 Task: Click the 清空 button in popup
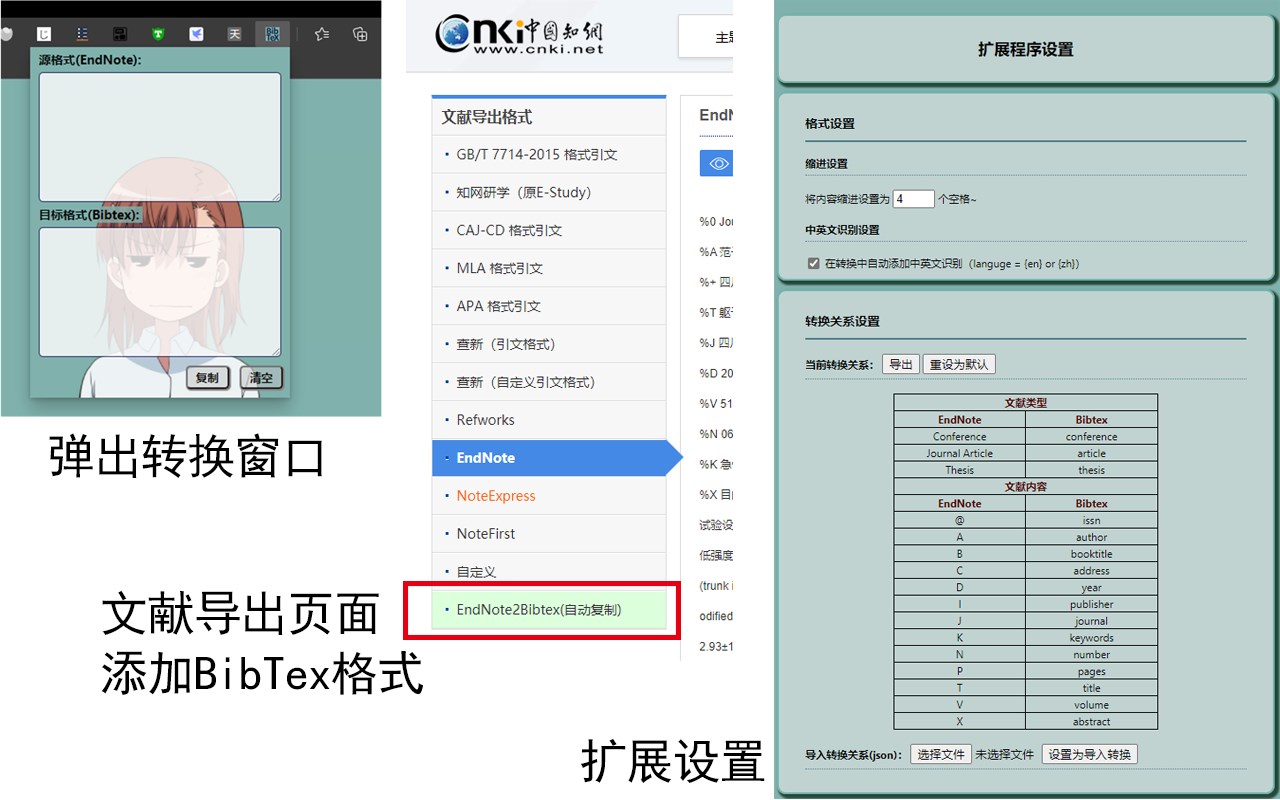point(261,378)
